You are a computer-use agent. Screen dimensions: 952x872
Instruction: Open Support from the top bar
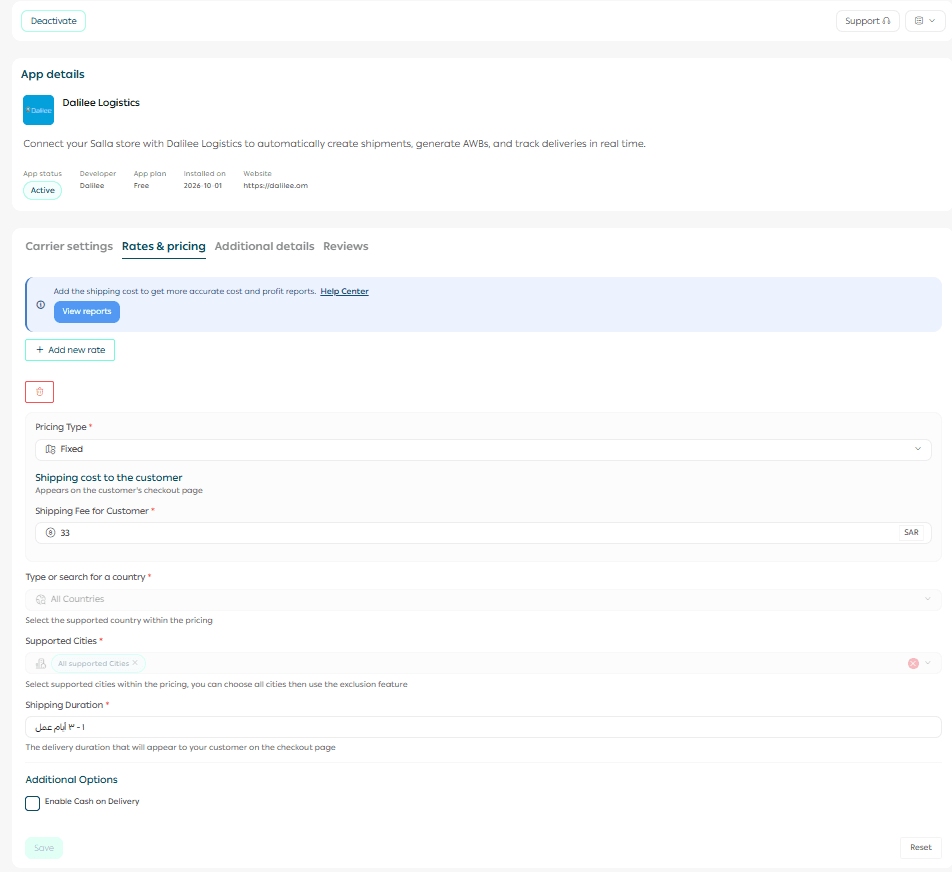click(x=868, y=21)
